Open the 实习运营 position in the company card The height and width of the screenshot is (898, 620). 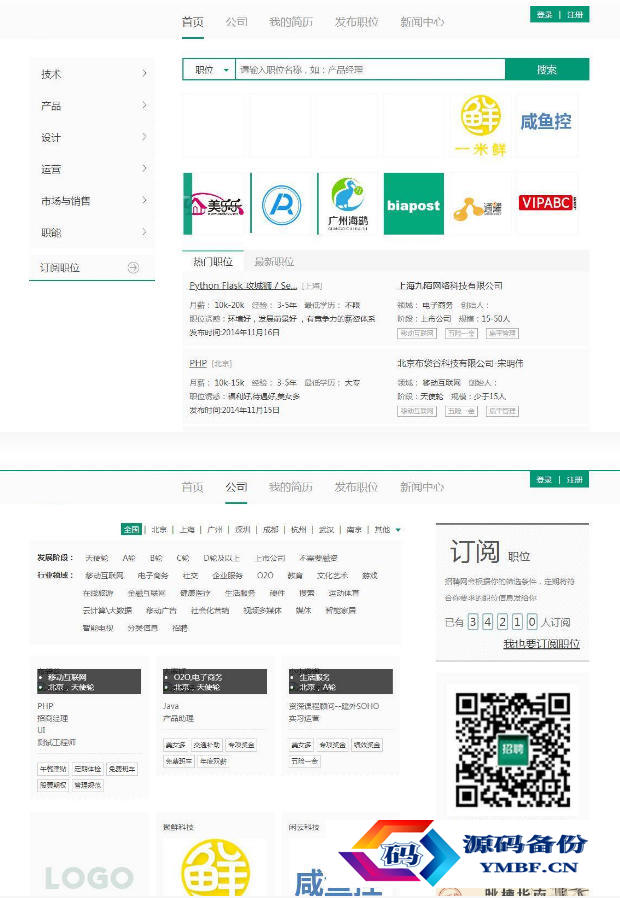304,718
